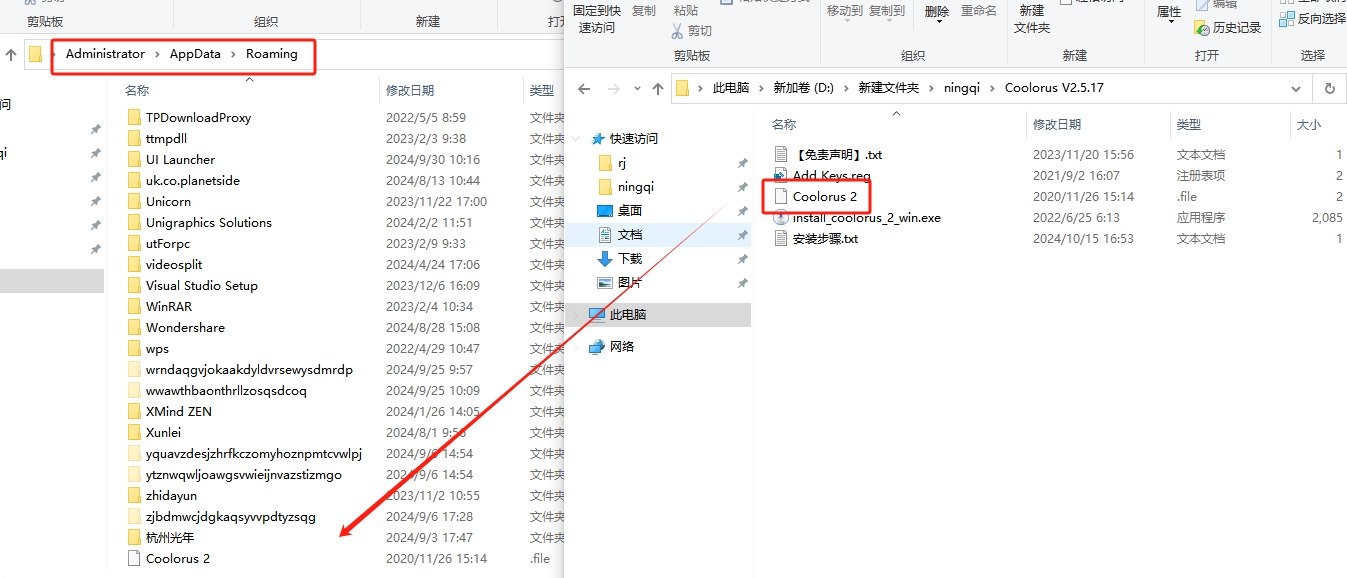Select the uk.co.planetside folder name
The image size is (1347, 578).
tap(193, 180)
